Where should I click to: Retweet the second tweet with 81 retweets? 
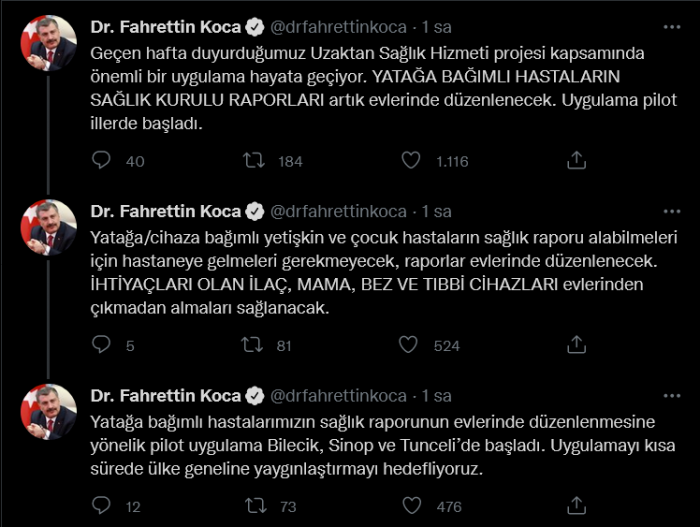255,344
